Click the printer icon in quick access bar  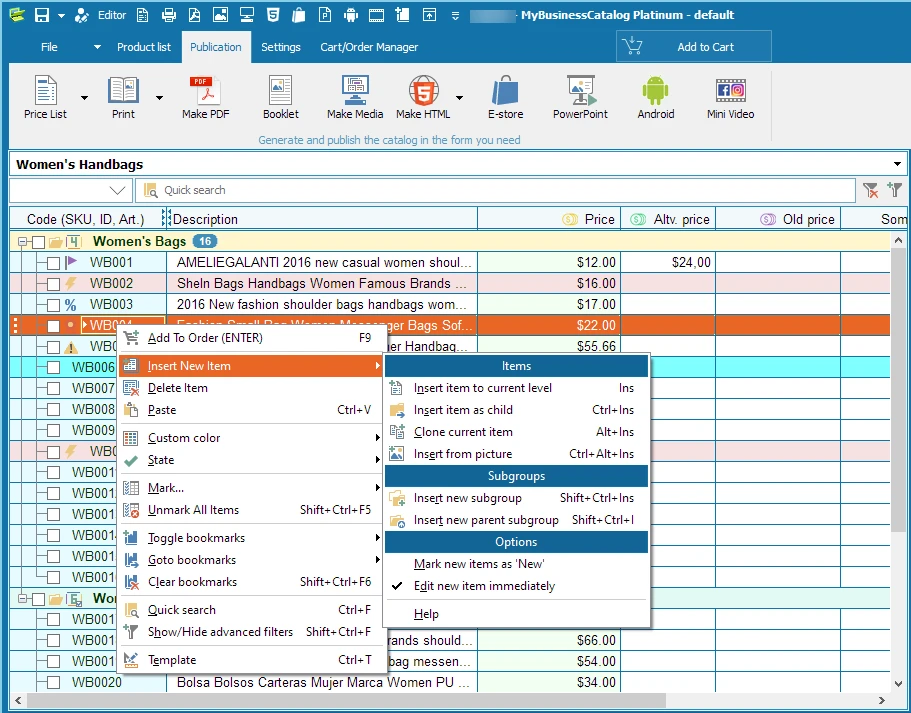point(168,15)
